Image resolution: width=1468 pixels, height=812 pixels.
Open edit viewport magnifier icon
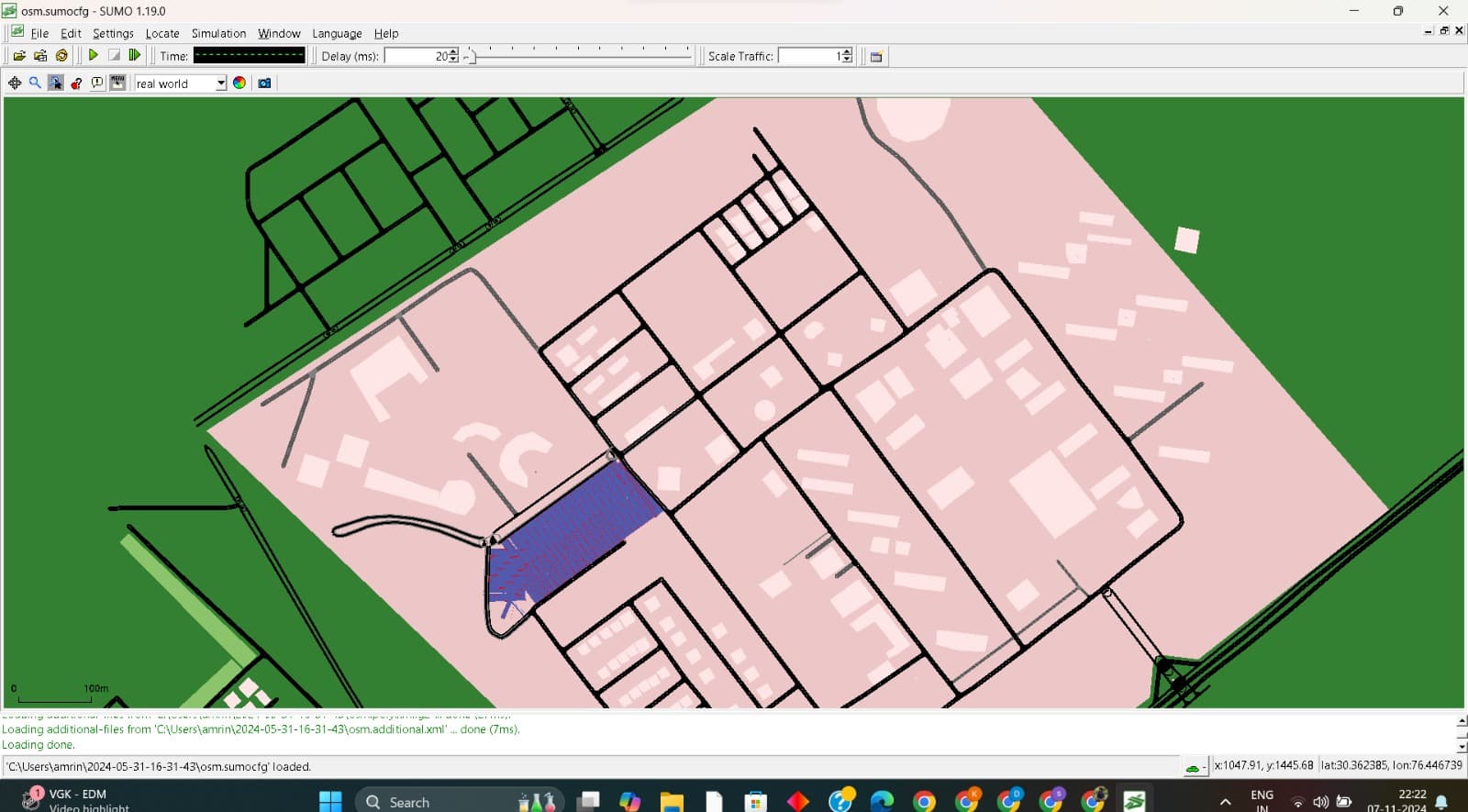click(35, 83)
